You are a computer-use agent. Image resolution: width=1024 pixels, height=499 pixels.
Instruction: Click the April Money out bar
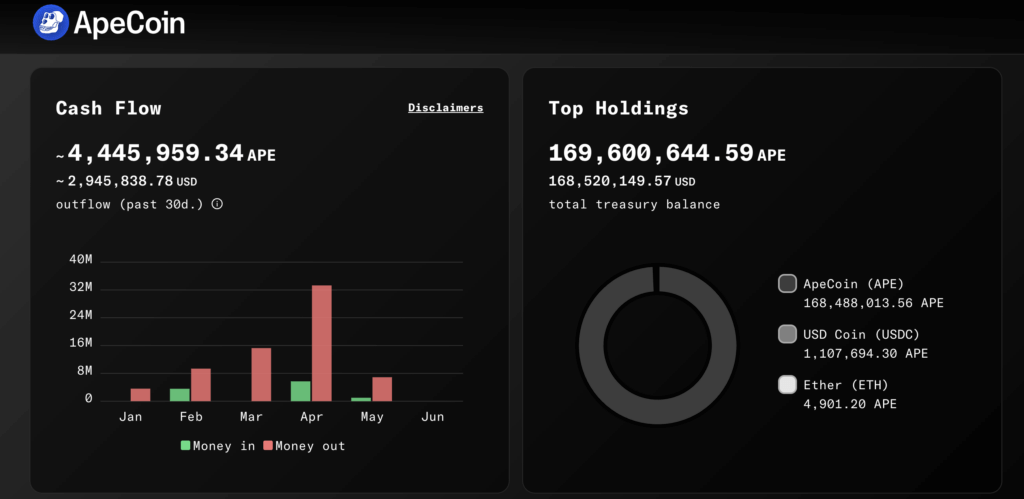(x=321, y=343)
